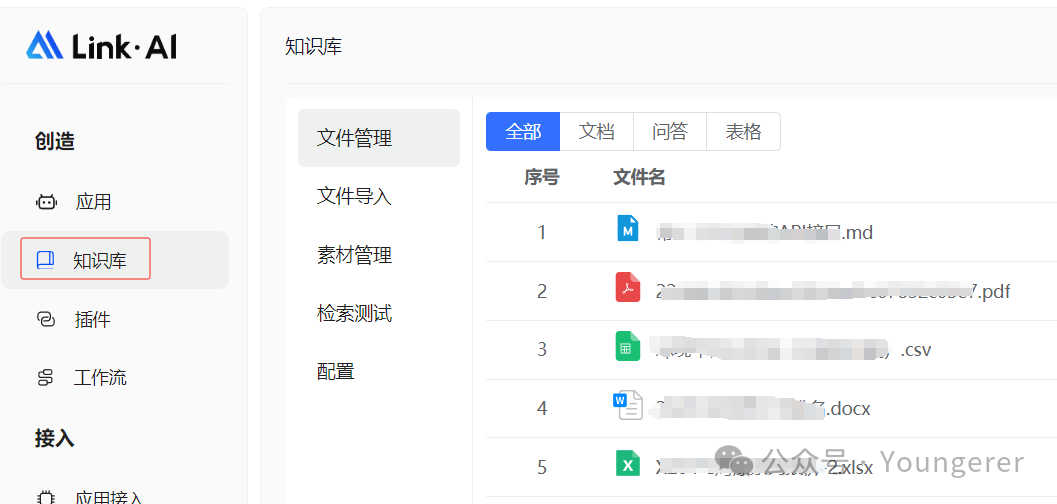The image size is (1057, 504).
Task: Switch to the 问答 filter tab
Action: [670, 132]
